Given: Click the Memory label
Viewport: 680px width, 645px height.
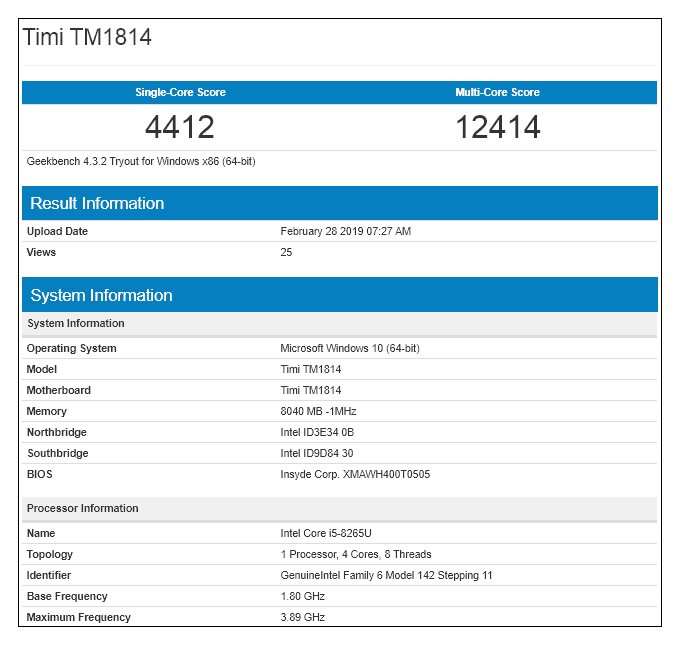Looking at the screenshot, I should (x=46, y=411).
